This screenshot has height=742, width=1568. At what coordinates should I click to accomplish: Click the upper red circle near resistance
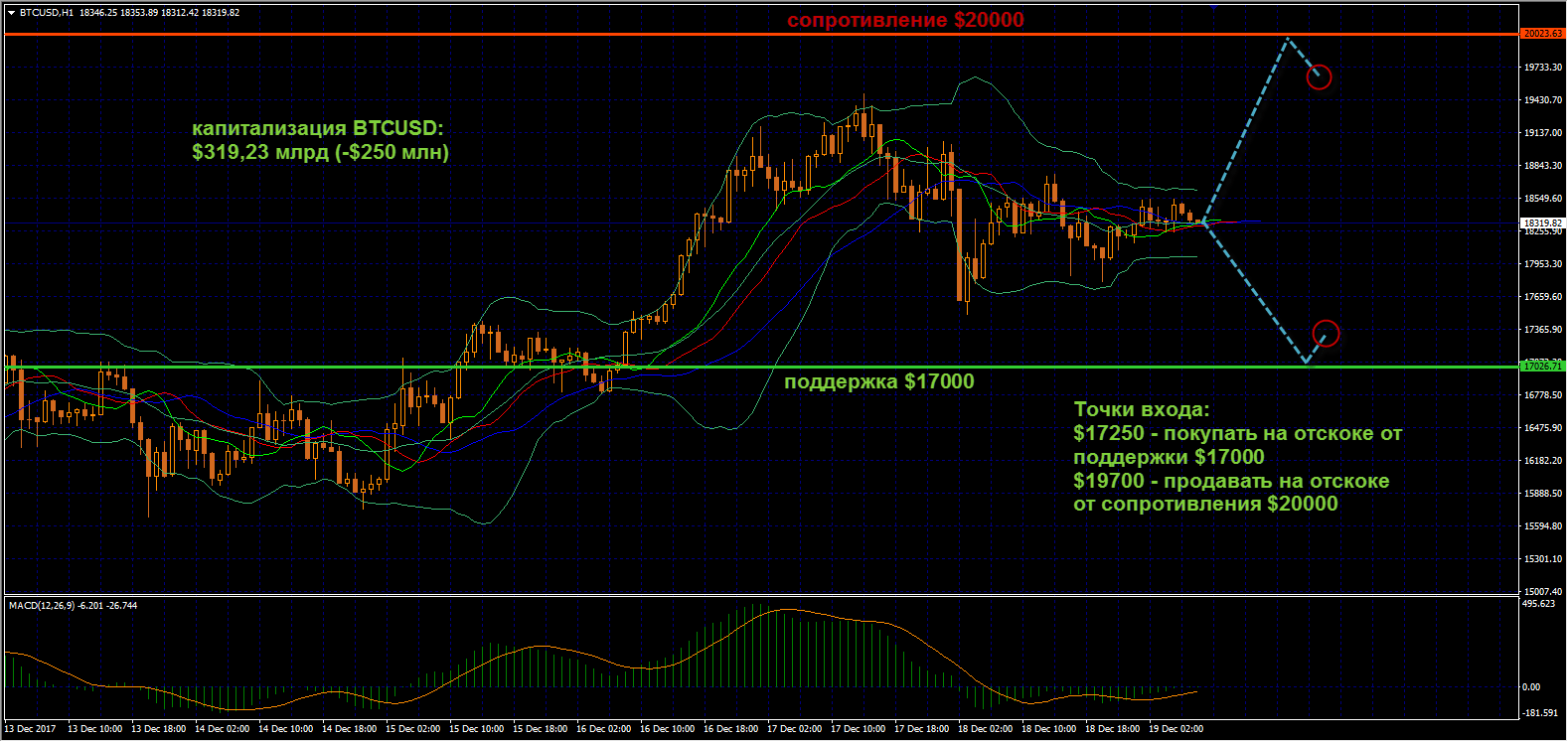[1319, 76]
